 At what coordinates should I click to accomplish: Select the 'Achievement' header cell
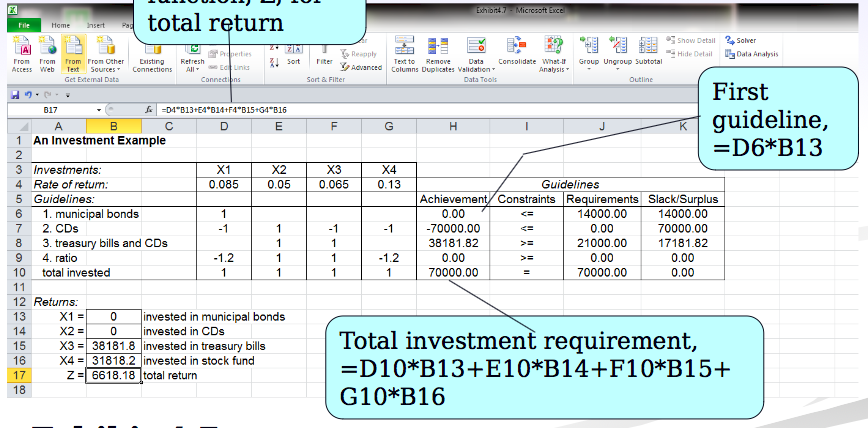453,199
